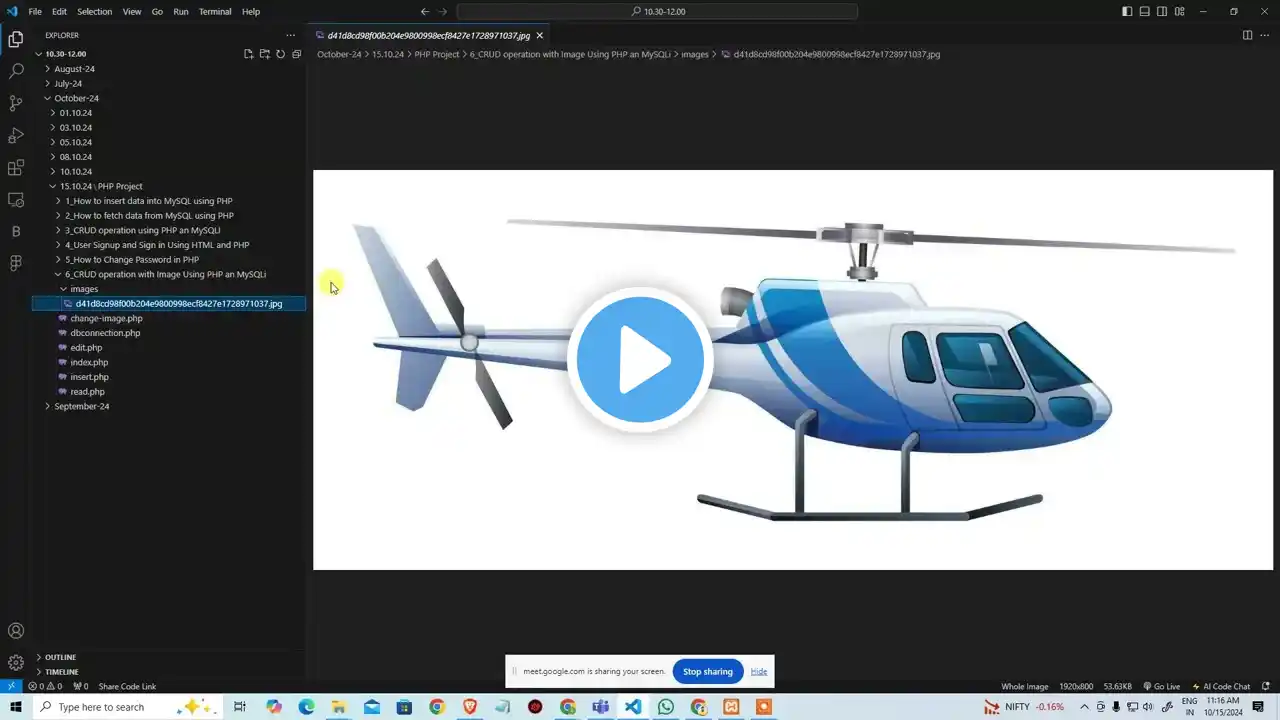
Task: Toggle the bottom panel layout button
Action: (x=1144, y=12)
